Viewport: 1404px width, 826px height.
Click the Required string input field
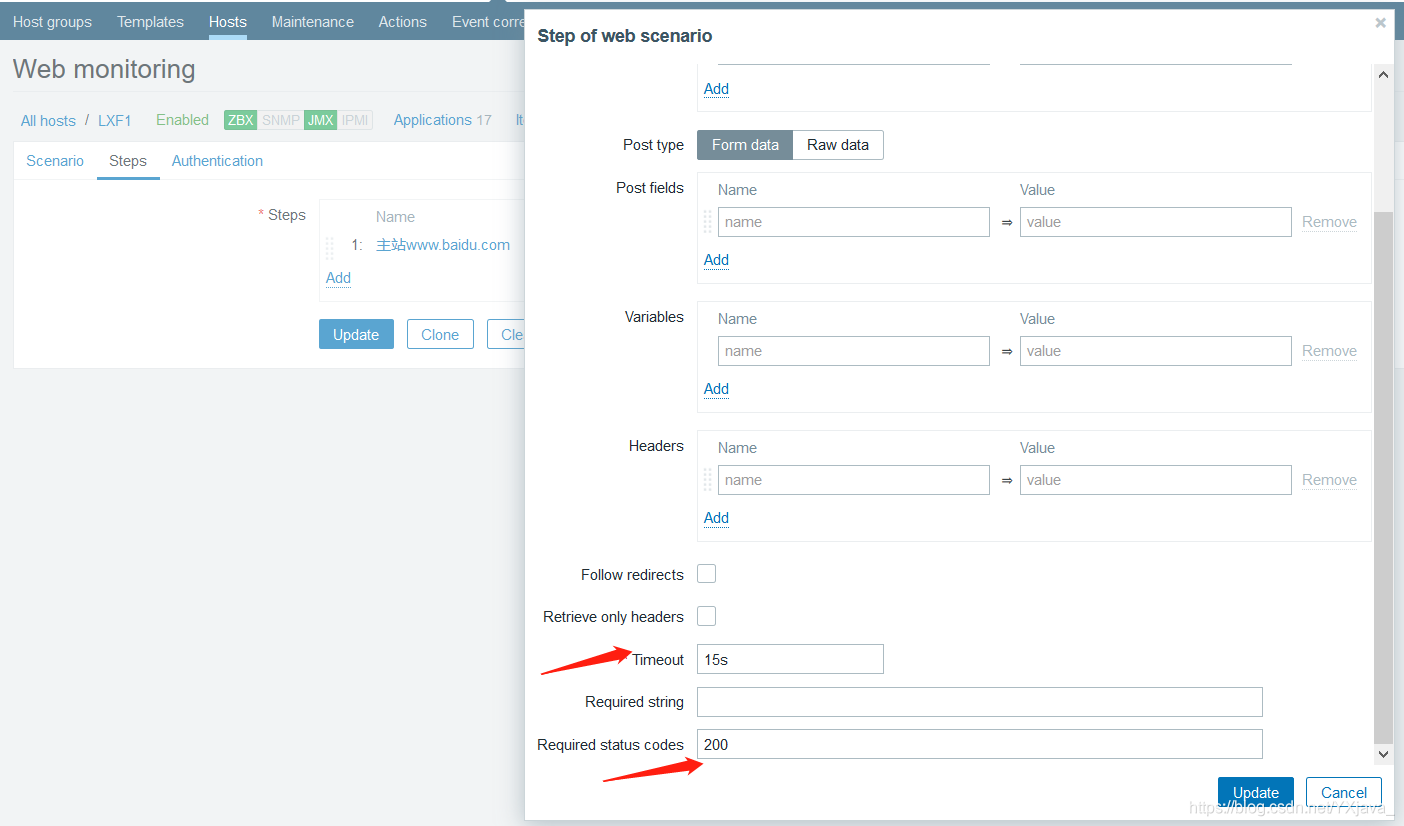click(x=980, y=702)
